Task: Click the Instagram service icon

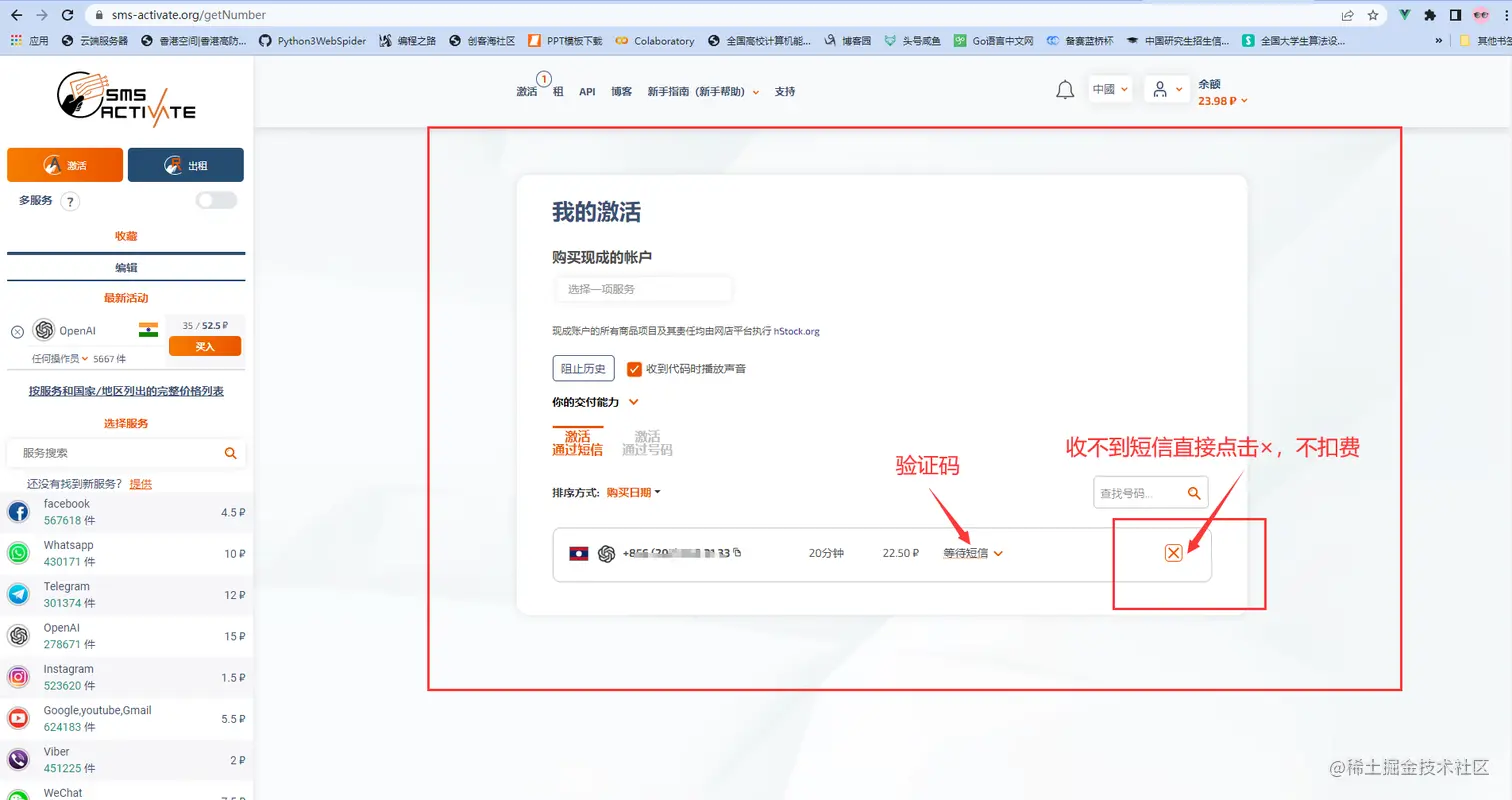Action: [x=17, y=677]
